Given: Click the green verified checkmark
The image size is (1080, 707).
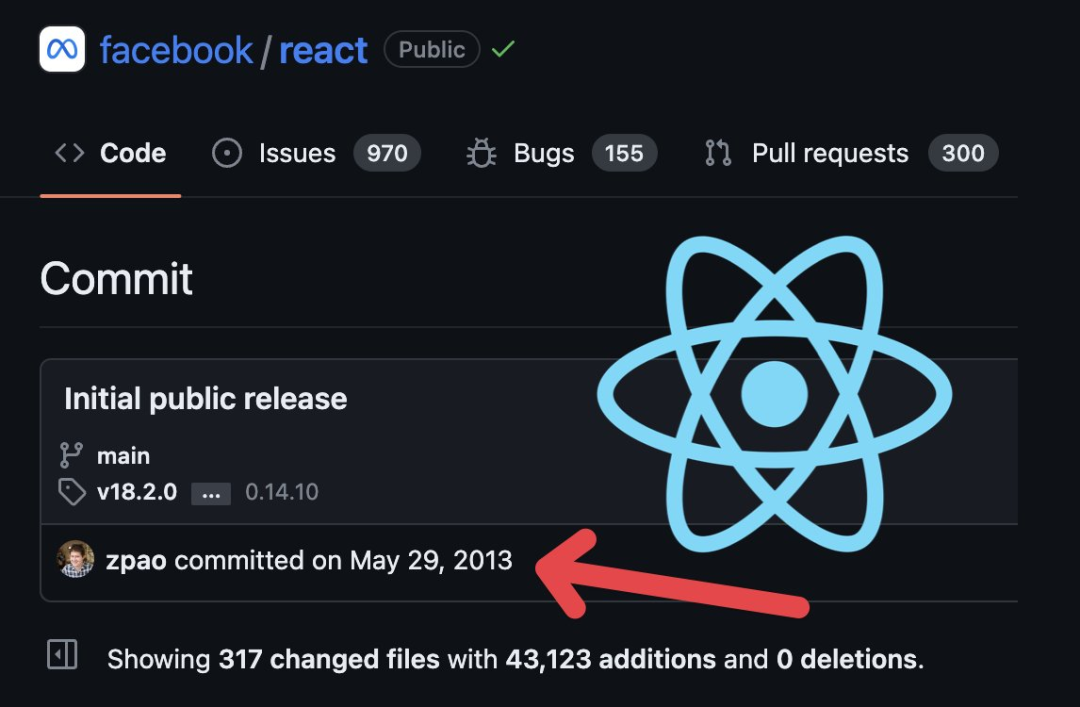Looking at the screenshot, I should (x=503, y=48).
